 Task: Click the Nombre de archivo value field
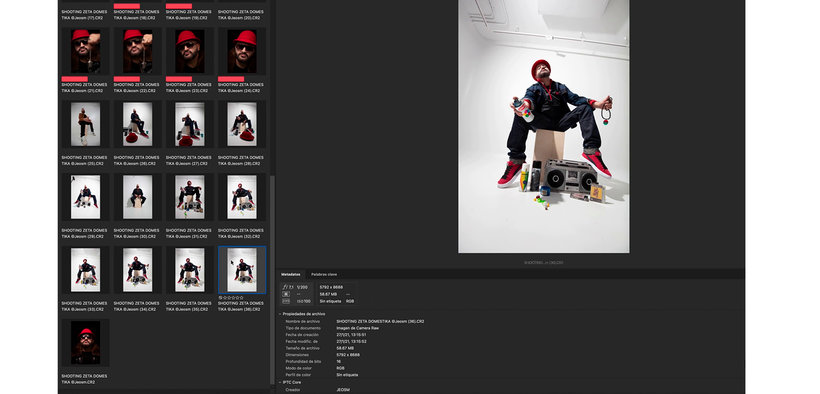pyautogui.click(x=380, y=321)
